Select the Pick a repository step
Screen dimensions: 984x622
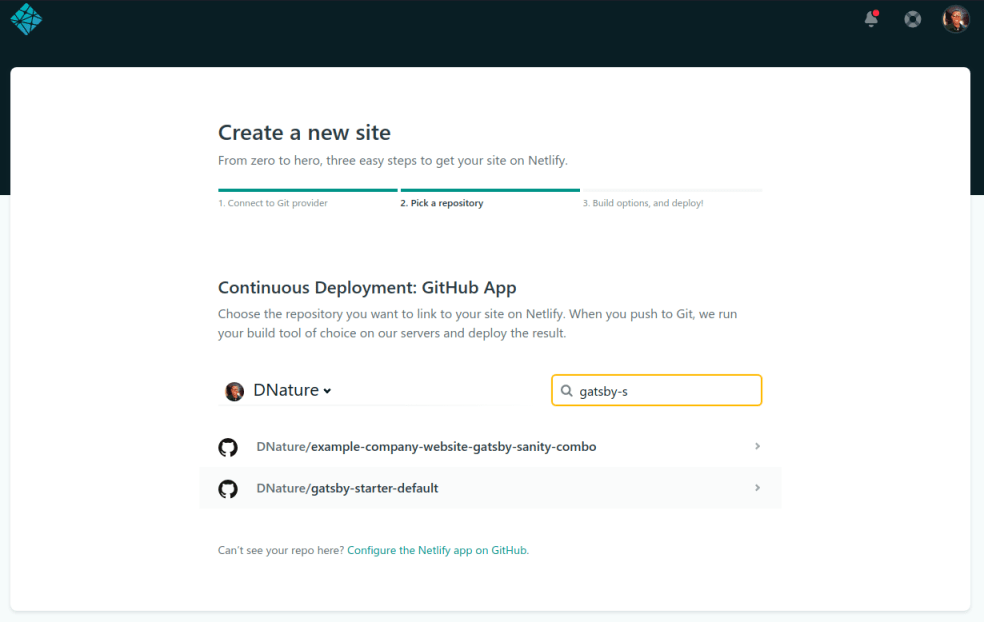[441, 202]
